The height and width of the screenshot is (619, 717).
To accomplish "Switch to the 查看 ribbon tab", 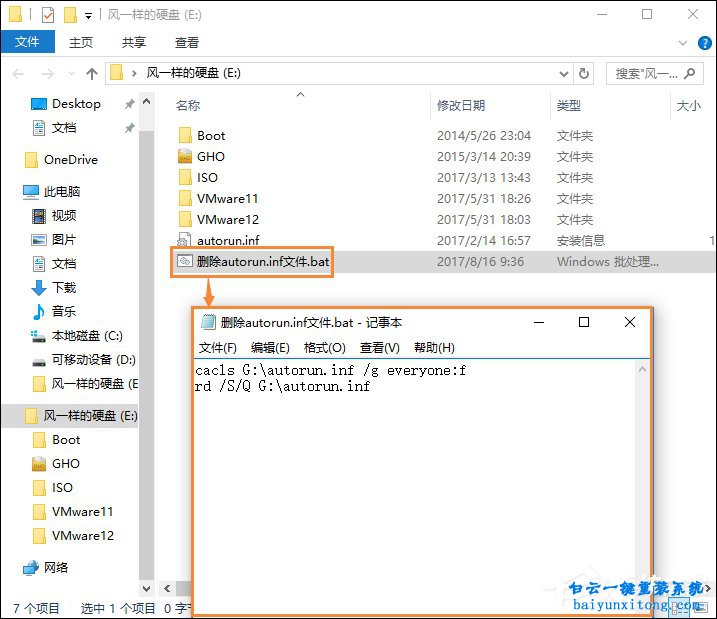I will coord(187,43).
